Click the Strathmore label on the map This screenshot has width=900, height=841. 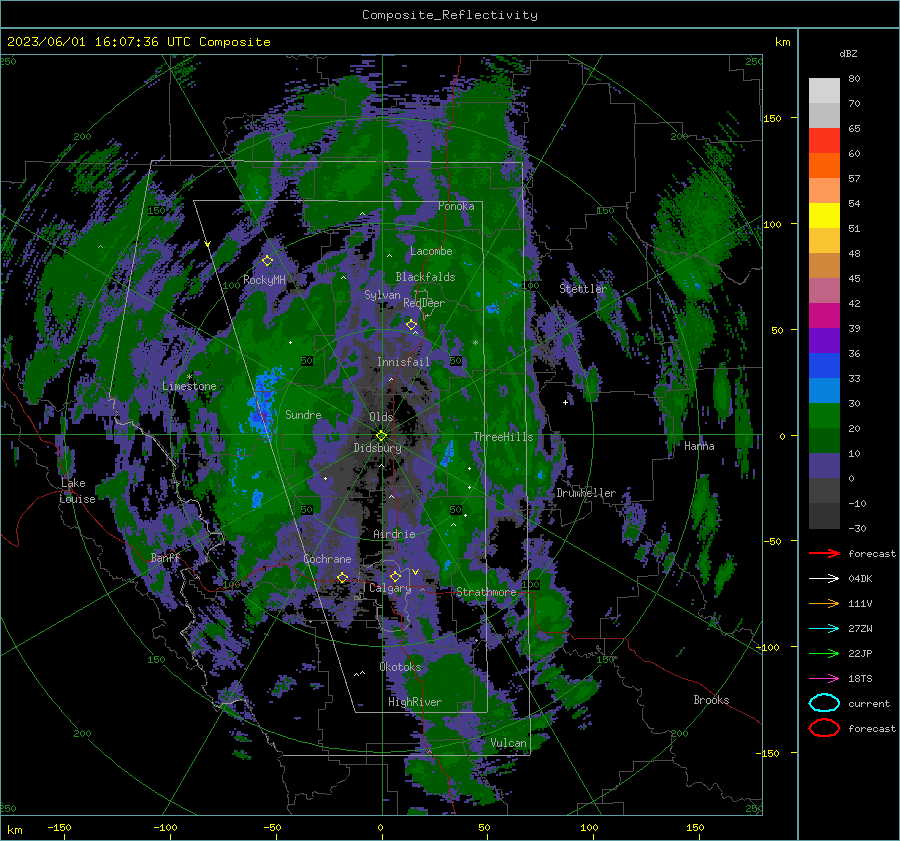(486, 592)
